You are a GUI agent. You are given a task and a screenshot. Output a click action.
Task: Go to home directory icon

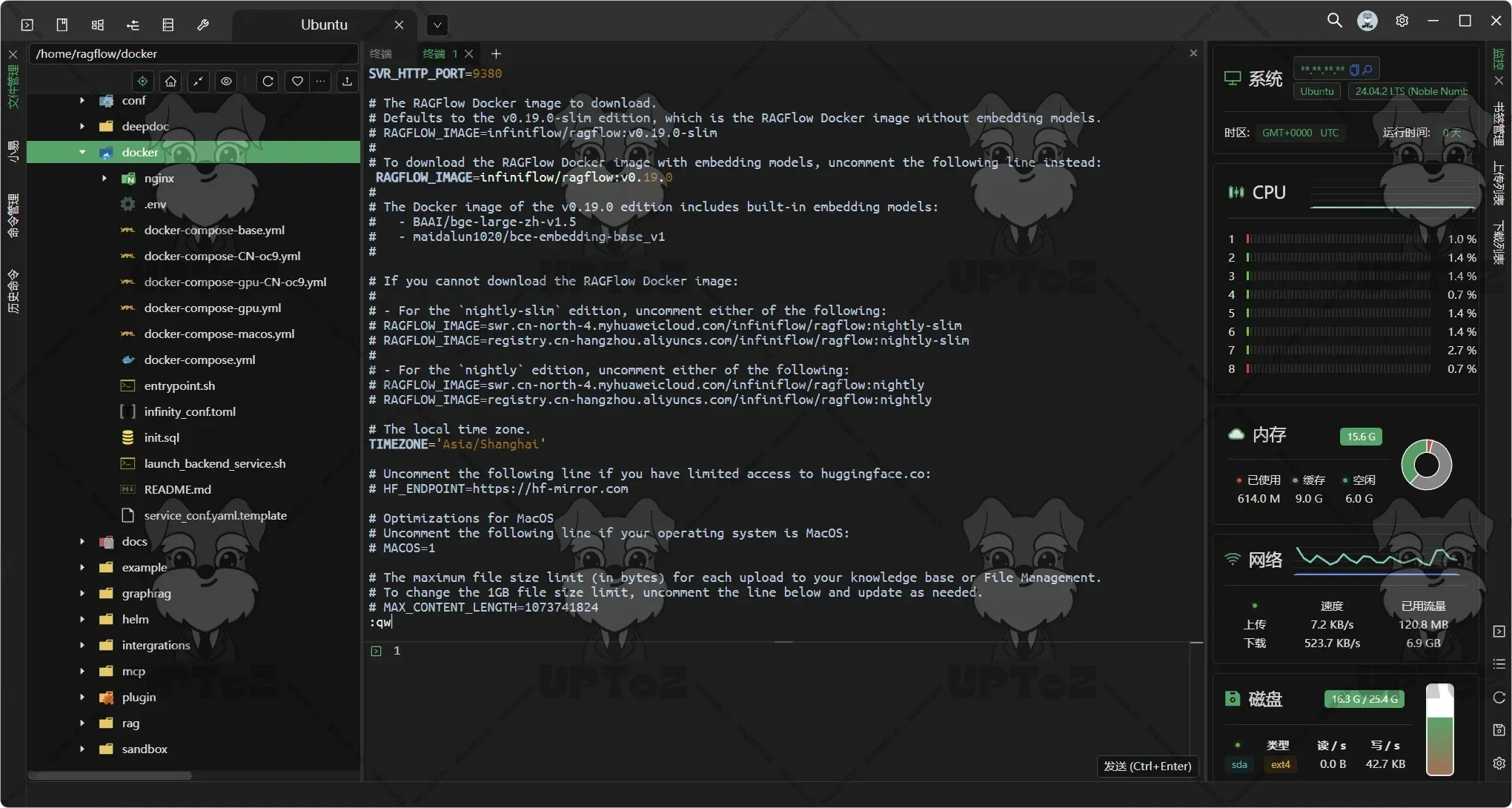click(x=171, y=81)
